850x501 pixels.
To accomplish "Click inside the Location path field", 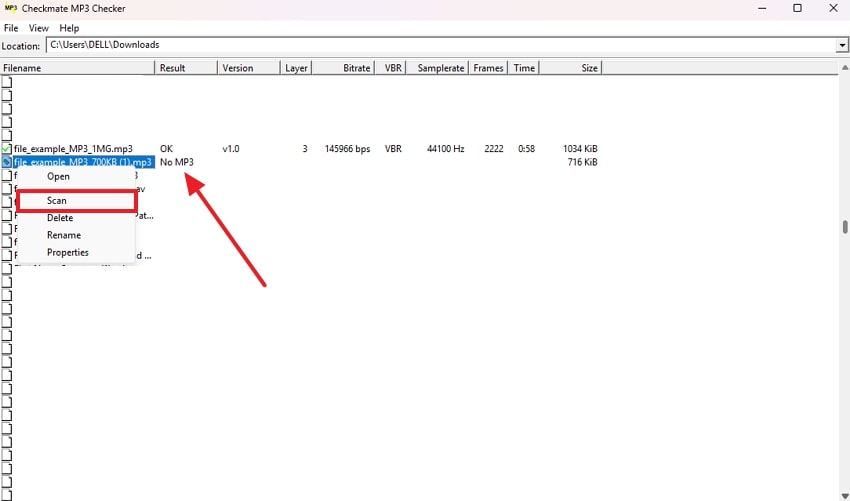I will 440,46.
